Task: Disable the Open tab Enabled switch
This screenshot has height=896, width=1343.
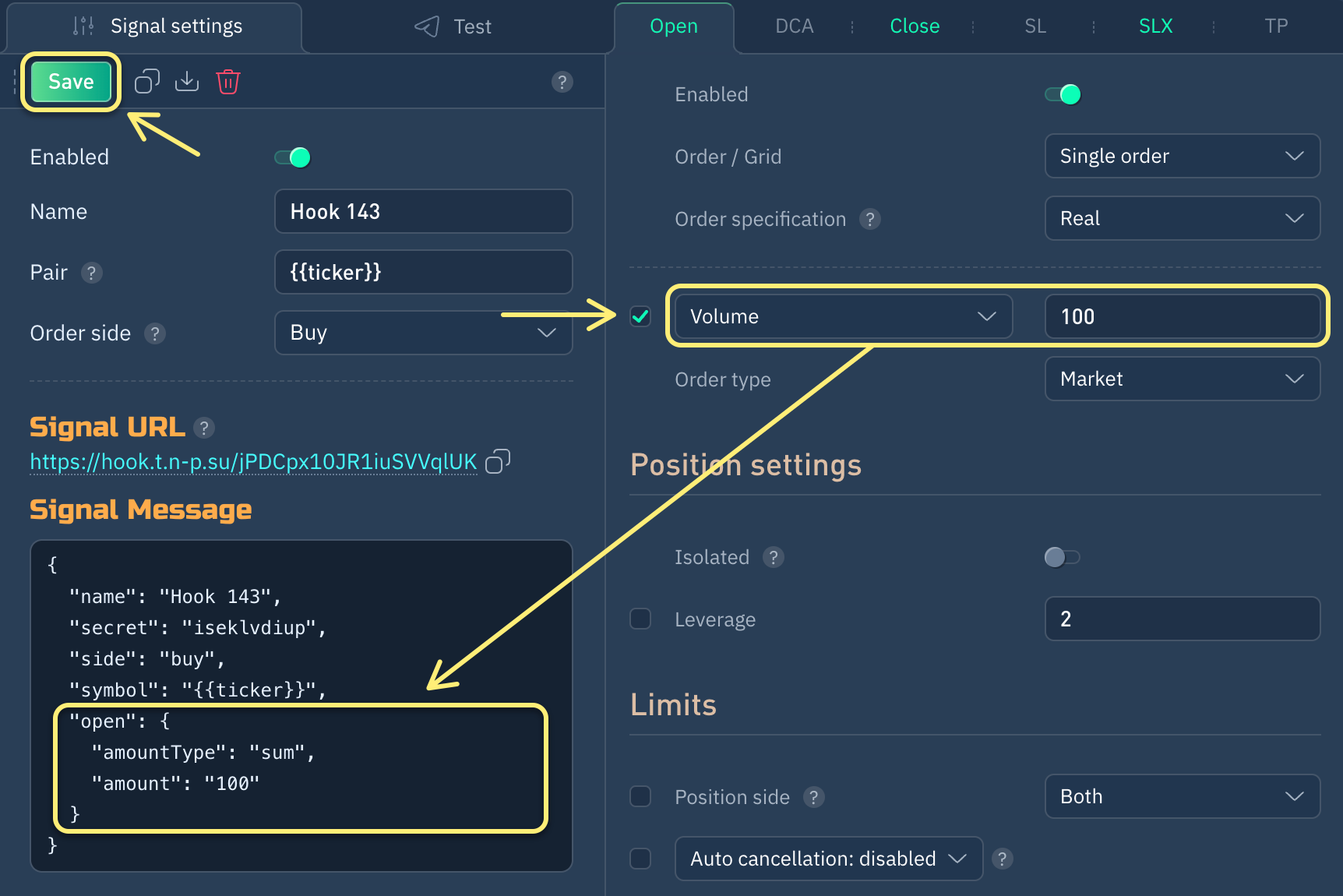Action: [x=1063, y=94]
